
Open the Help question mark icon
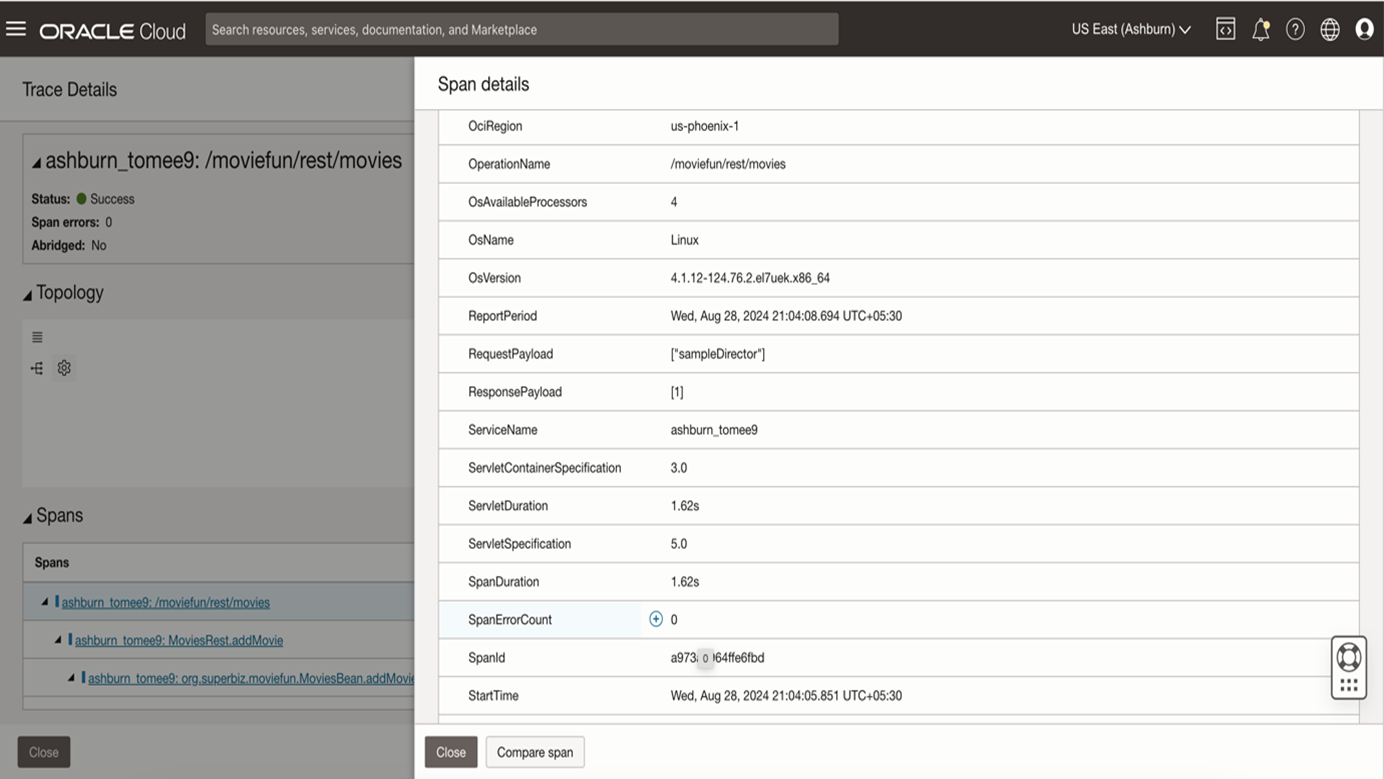pos(1295,29)
